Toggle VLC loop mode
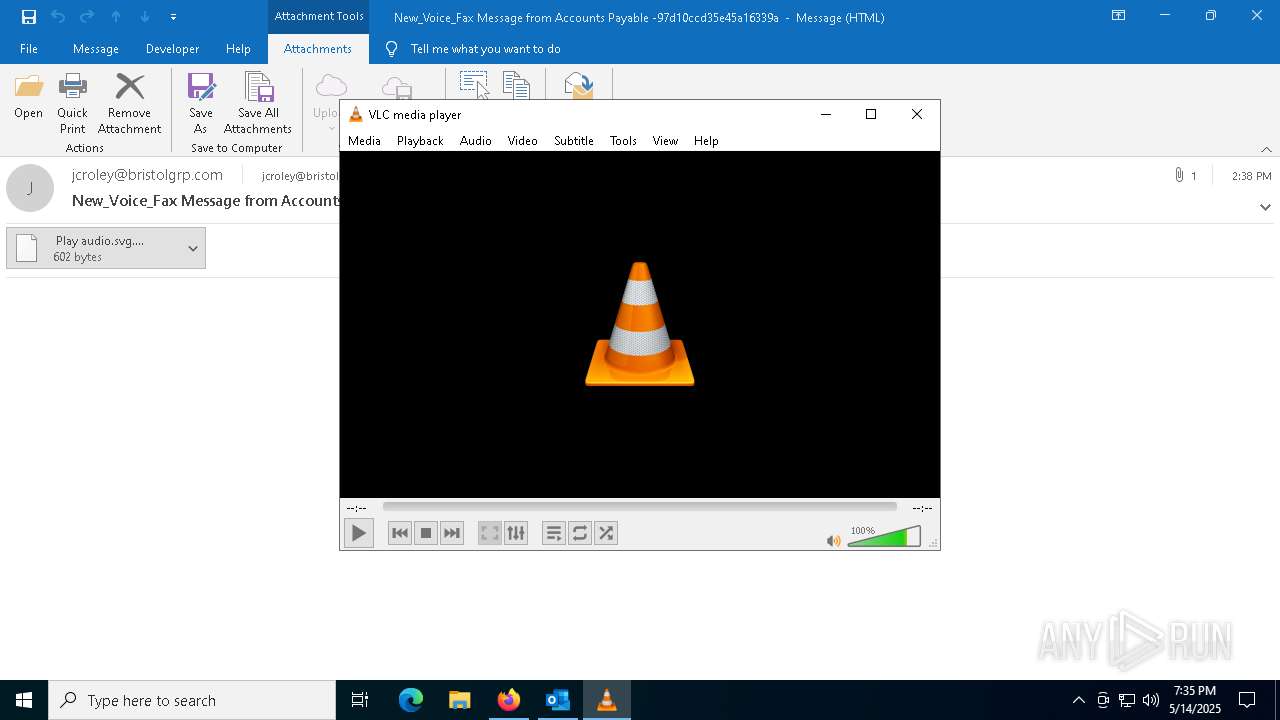 580,533
